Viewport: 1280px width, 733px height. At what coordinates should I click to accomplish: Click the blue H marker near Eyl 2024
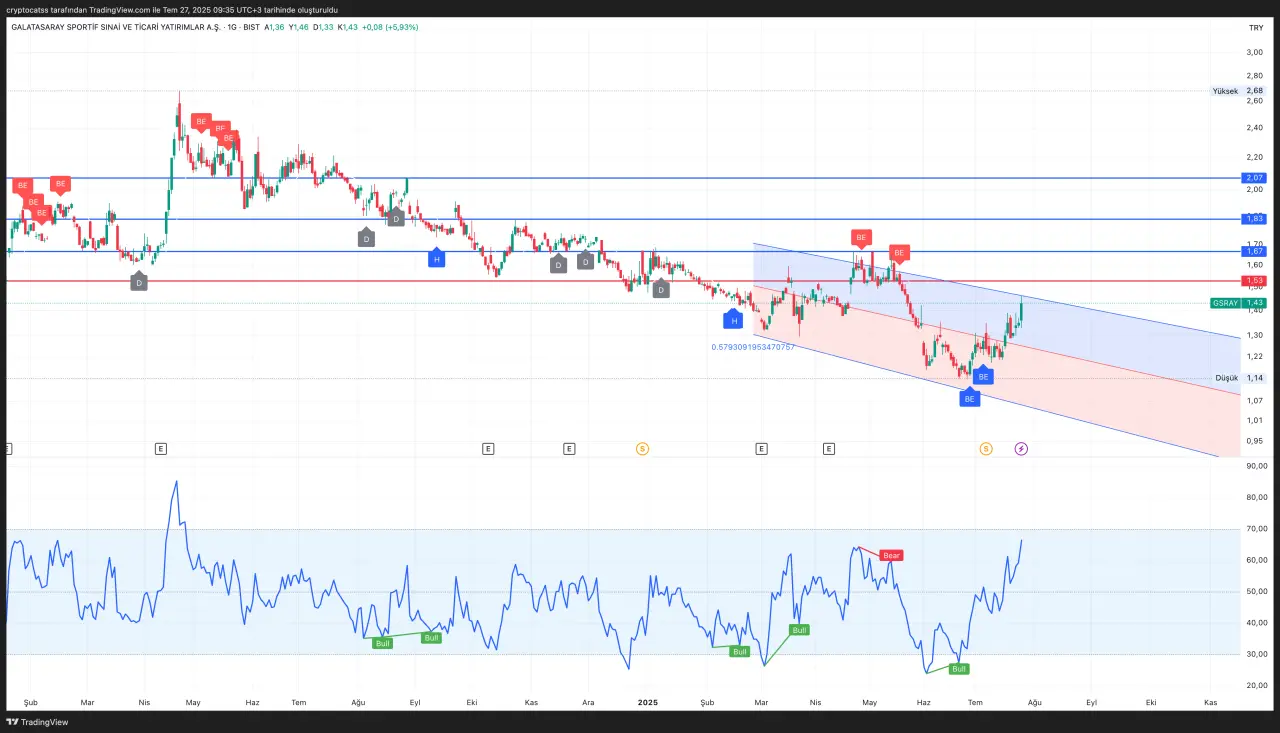tap(436, 258)
